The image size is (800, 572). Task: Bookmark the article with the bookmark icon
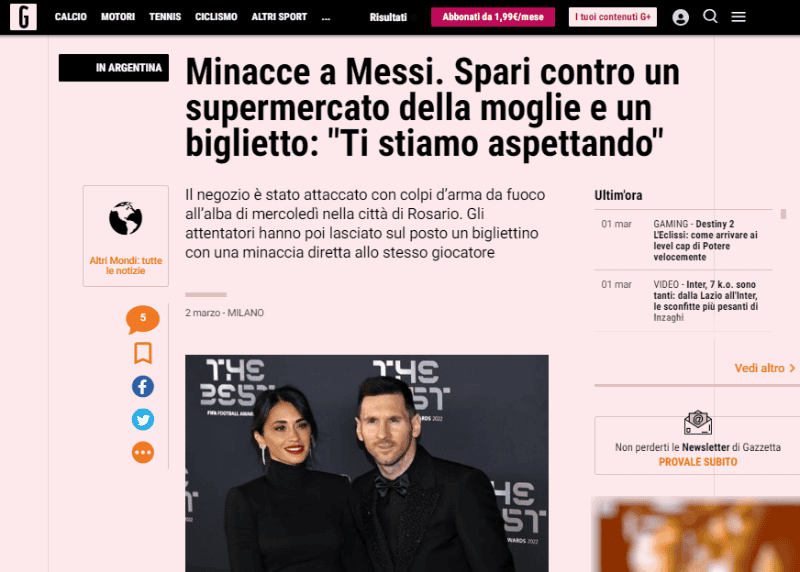coord(143,353)
